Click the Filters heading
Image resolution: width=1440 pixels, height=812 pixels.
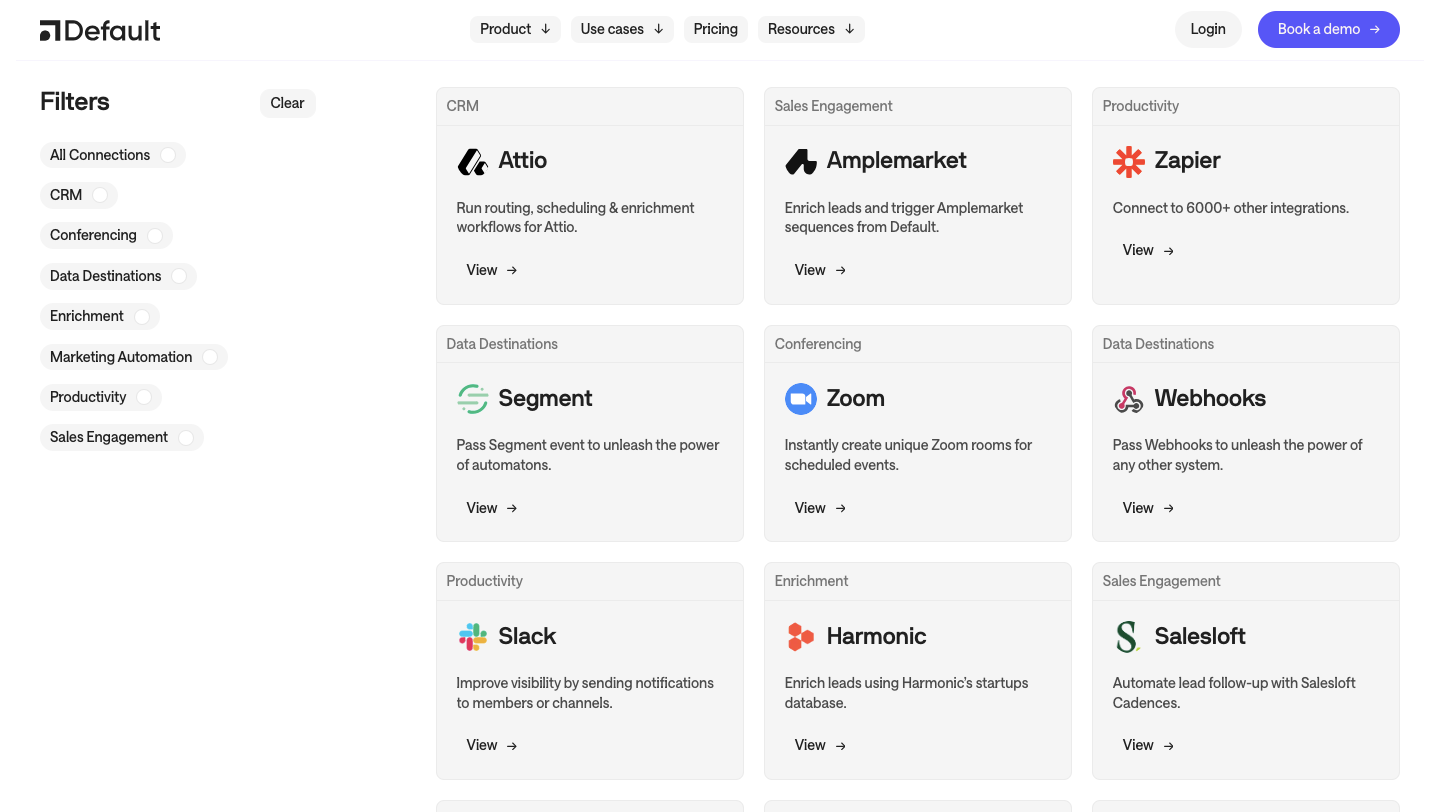coord(75,102)
